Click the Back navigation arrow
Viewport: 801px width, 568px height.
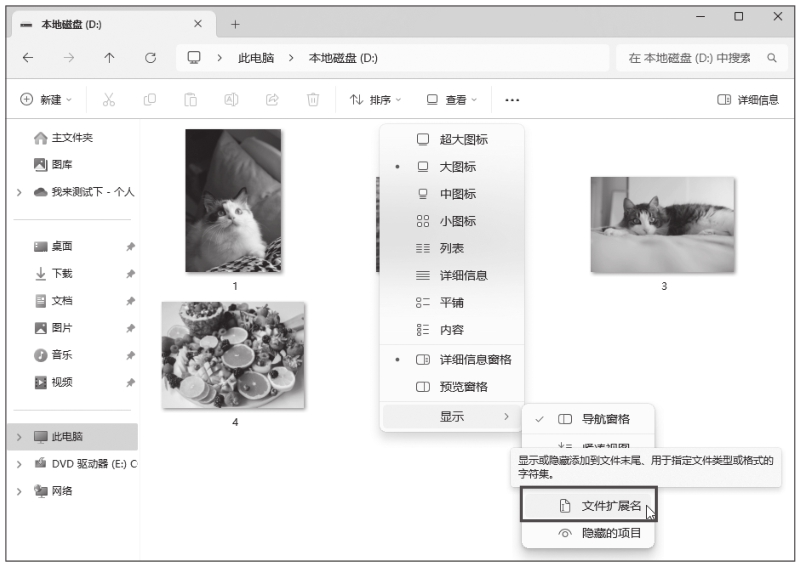click(x=28, y=58)
